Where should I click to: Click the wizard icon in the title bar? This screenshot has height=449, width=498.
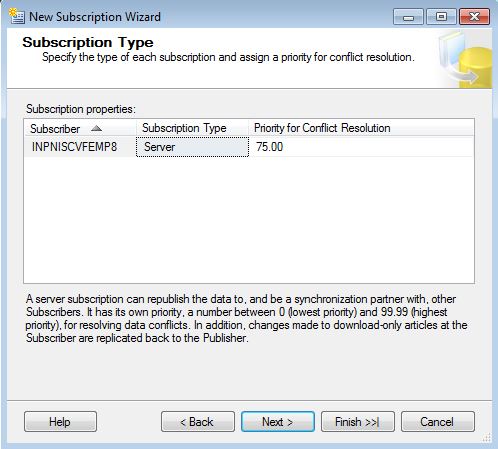click(17, 16)
